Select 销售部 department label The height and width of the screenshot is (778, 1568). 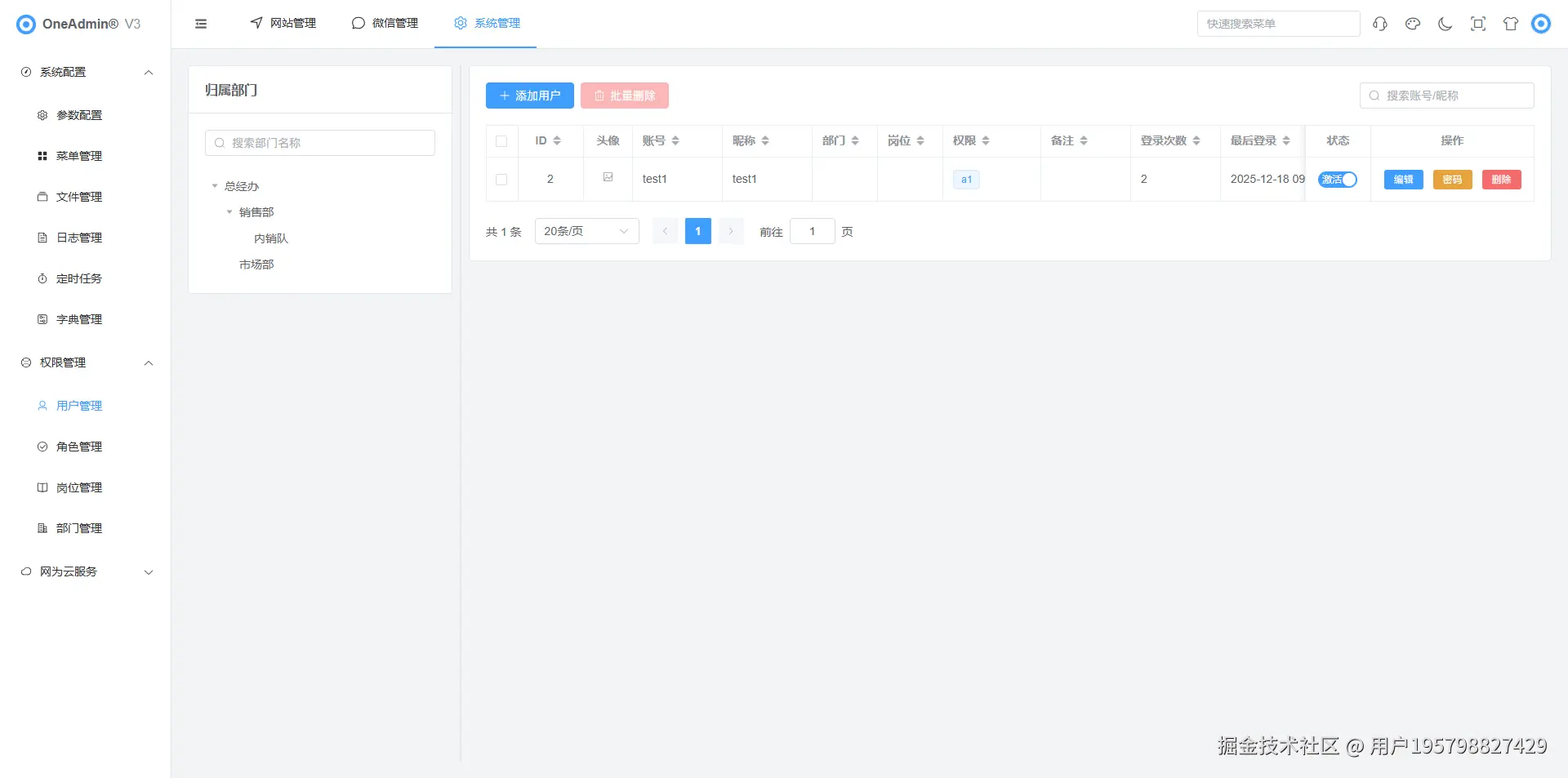256,212
